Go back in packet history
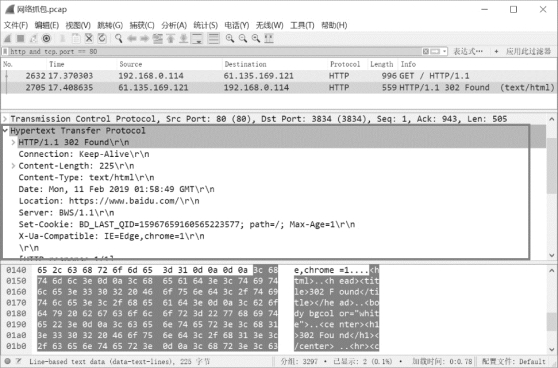Screen dimensions: 558x368 tap(132, 38)
